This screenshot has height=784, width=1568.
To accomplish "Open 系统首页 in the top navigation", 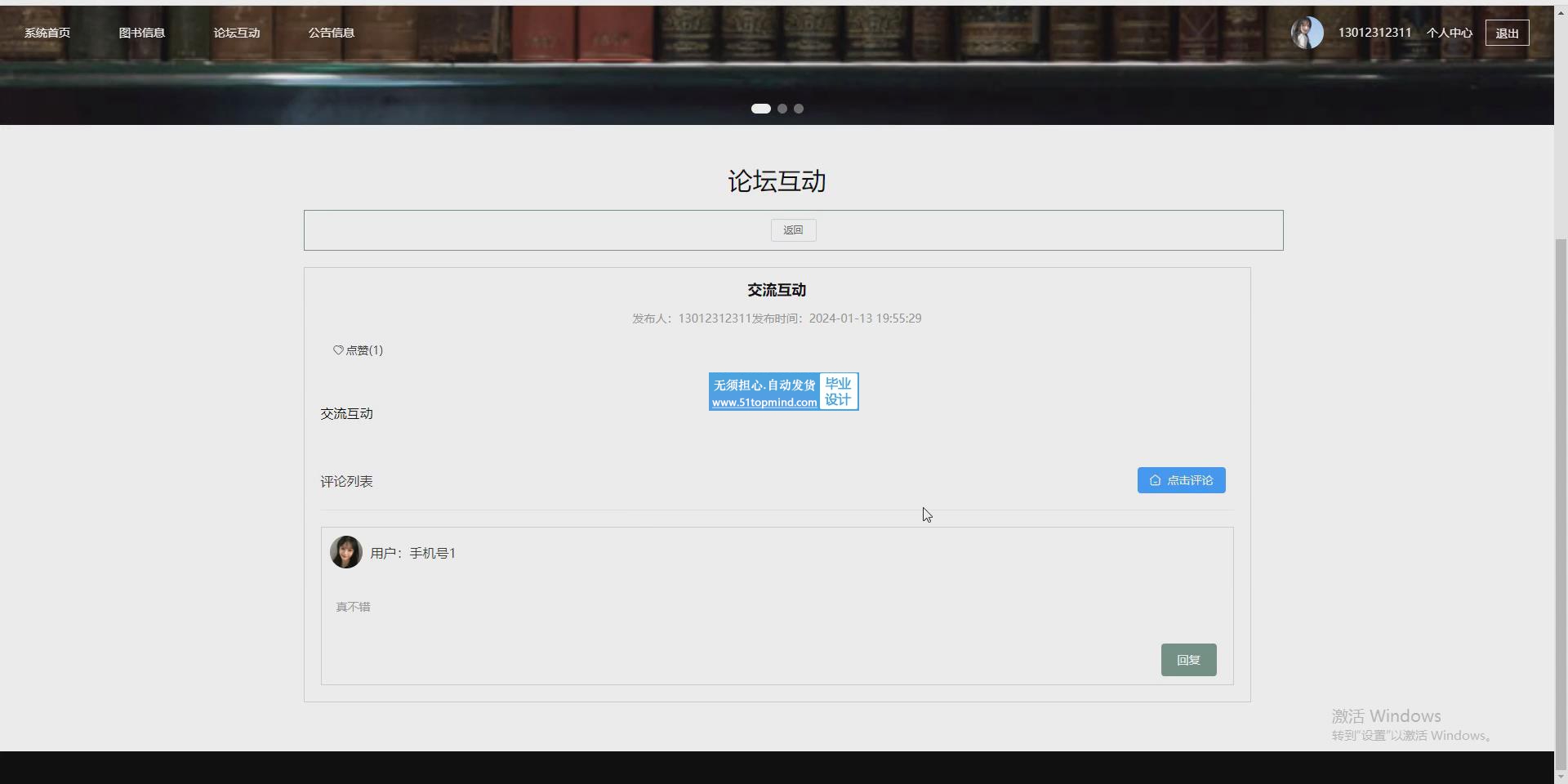I will (47, 33).
